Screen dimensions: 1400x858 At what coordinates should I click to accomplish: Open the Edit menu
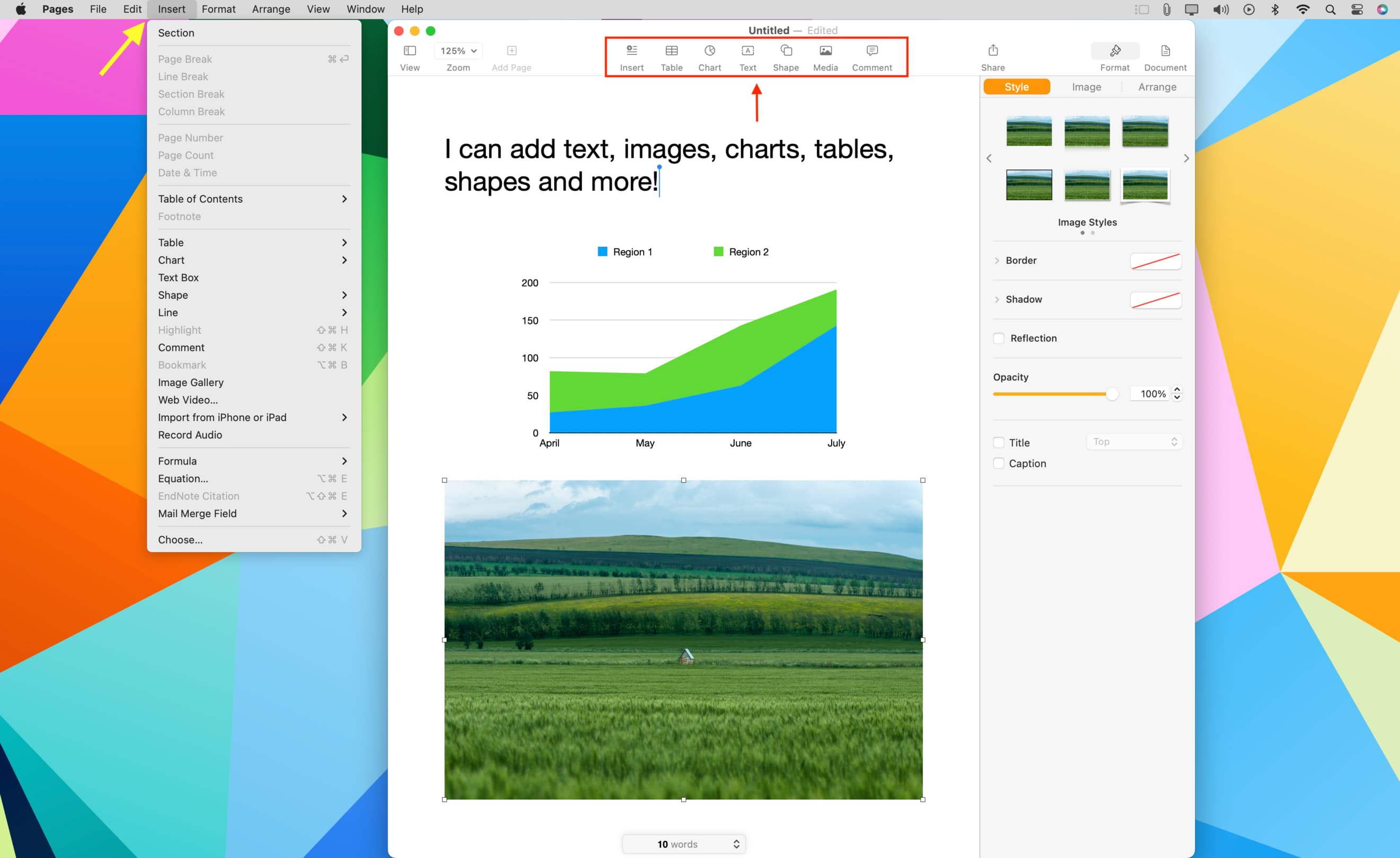coord(132,9)
